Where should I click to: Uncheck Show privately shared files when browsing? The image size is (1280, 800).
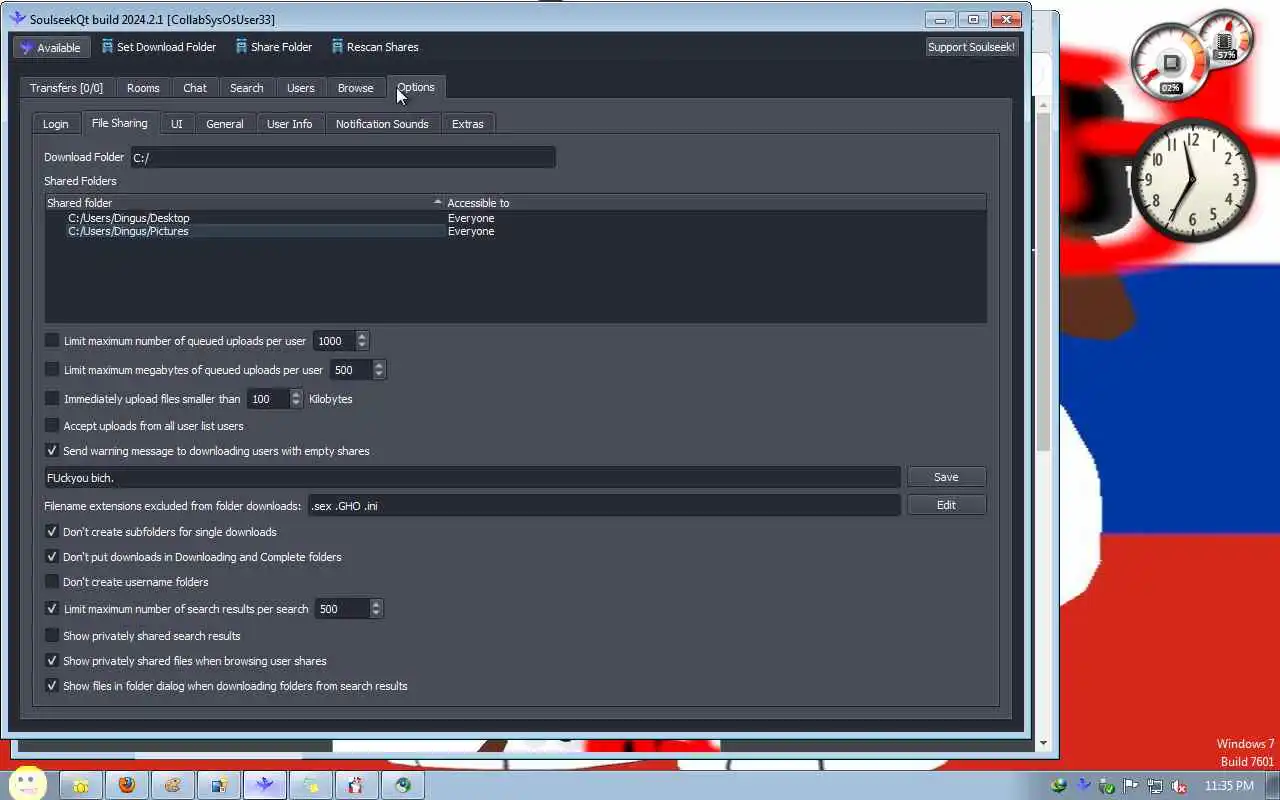(x=52, y=661)
